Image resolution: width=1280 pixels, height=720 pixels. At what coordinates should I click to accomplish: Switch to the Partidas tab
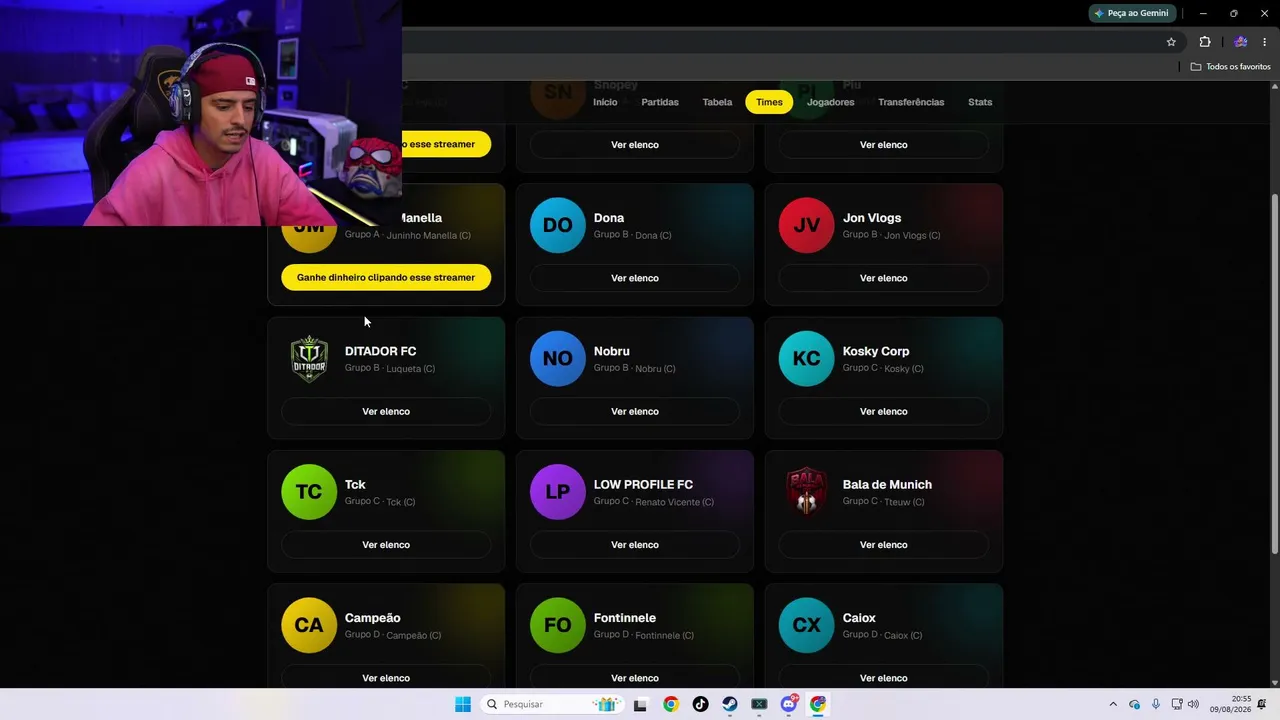pyautogui.click(x=660, y=102)
